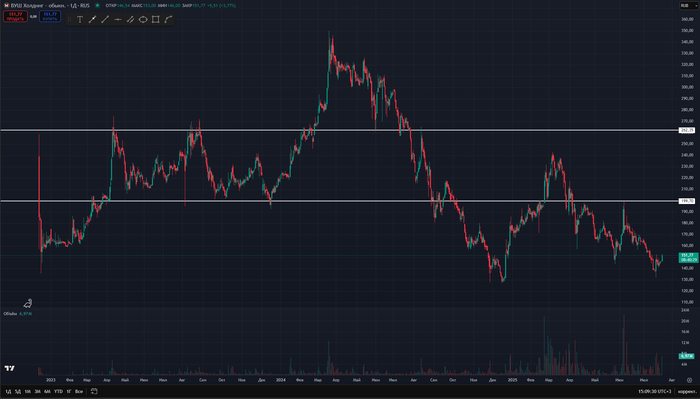Click the TradingView logo
This screenshot has height=399, width=700.
tap(9, 368)
